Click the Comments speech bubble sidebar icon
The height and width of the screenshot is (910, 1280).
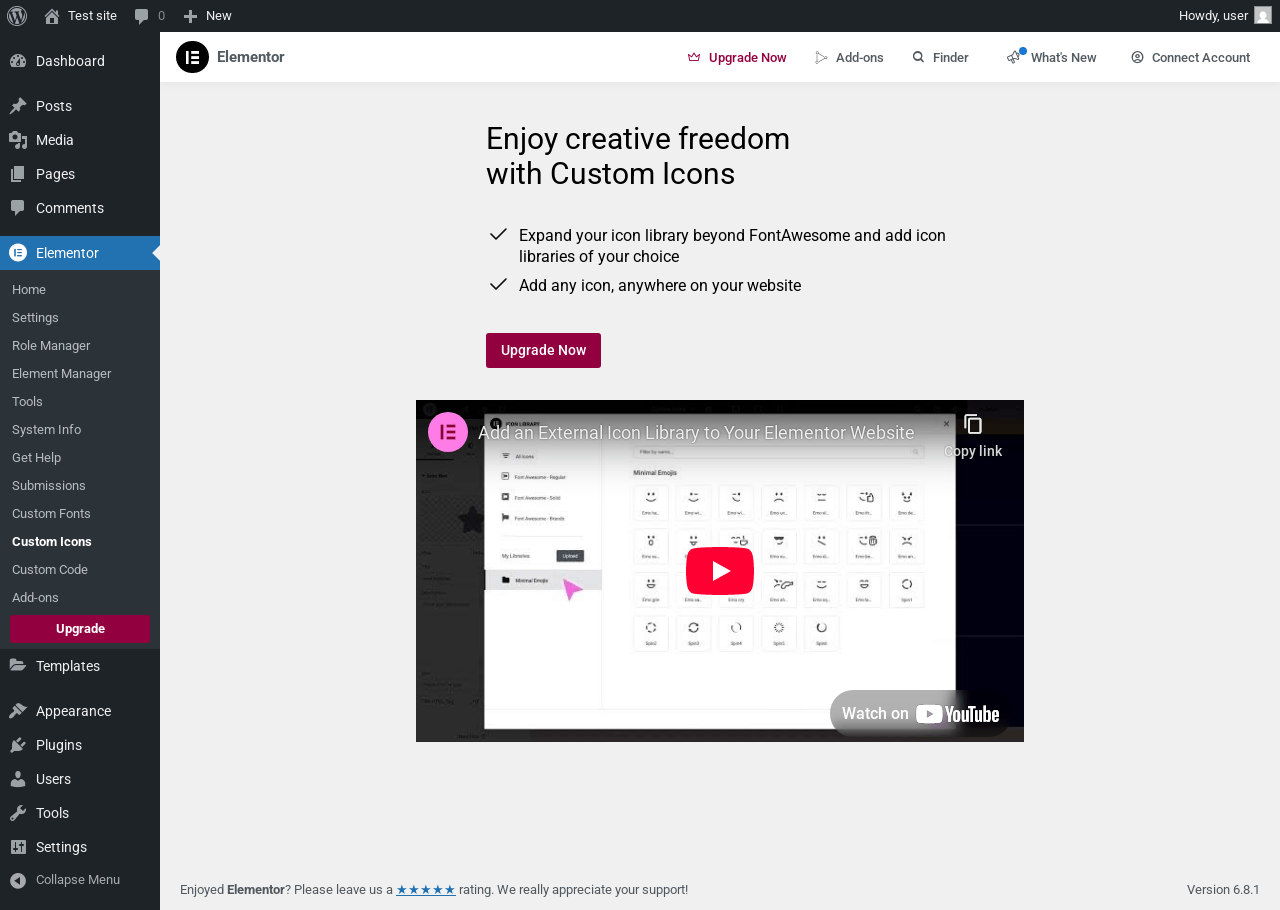coord(18,208)
